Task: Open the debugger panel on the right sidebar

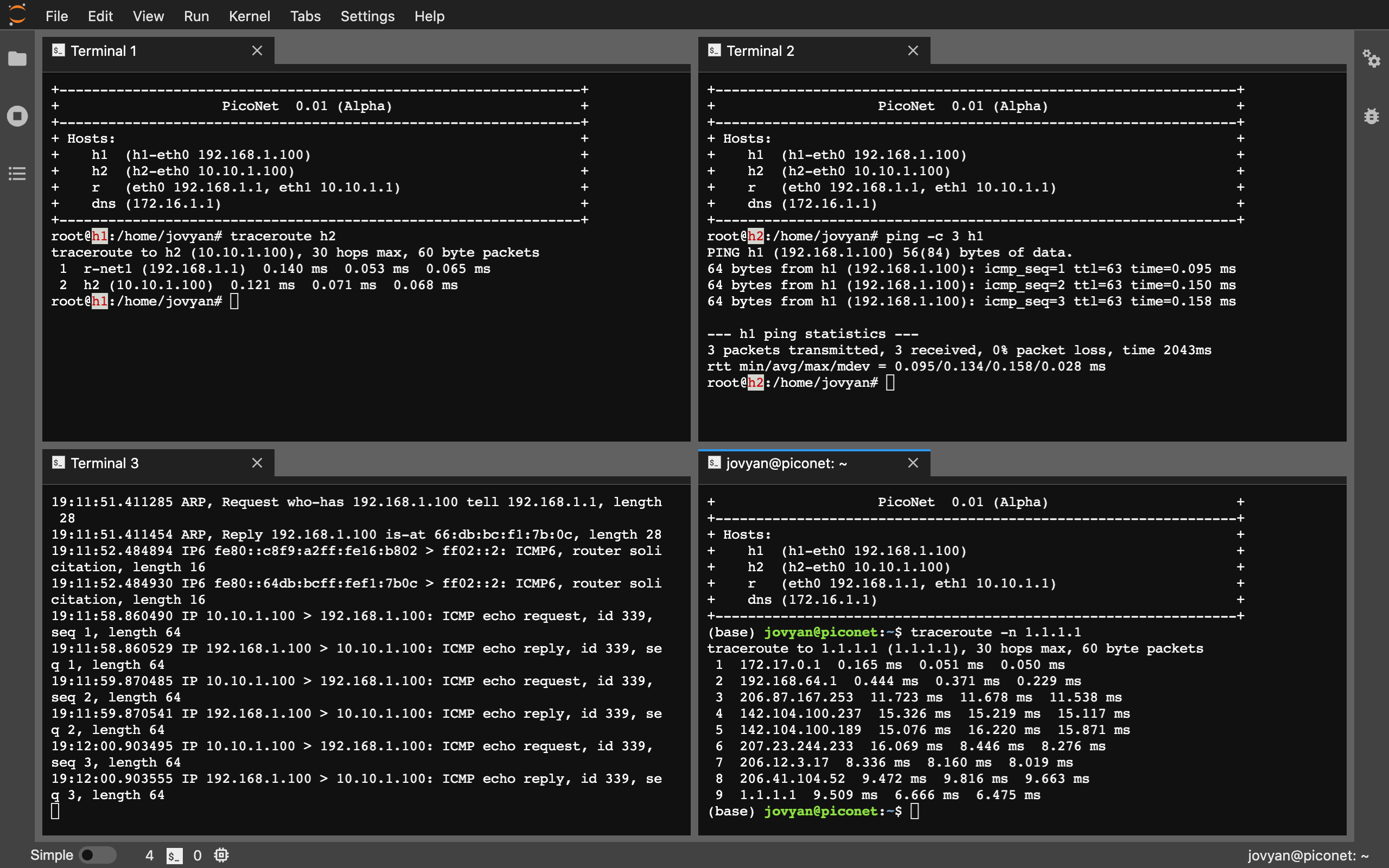Action: tap(1372, 116)
